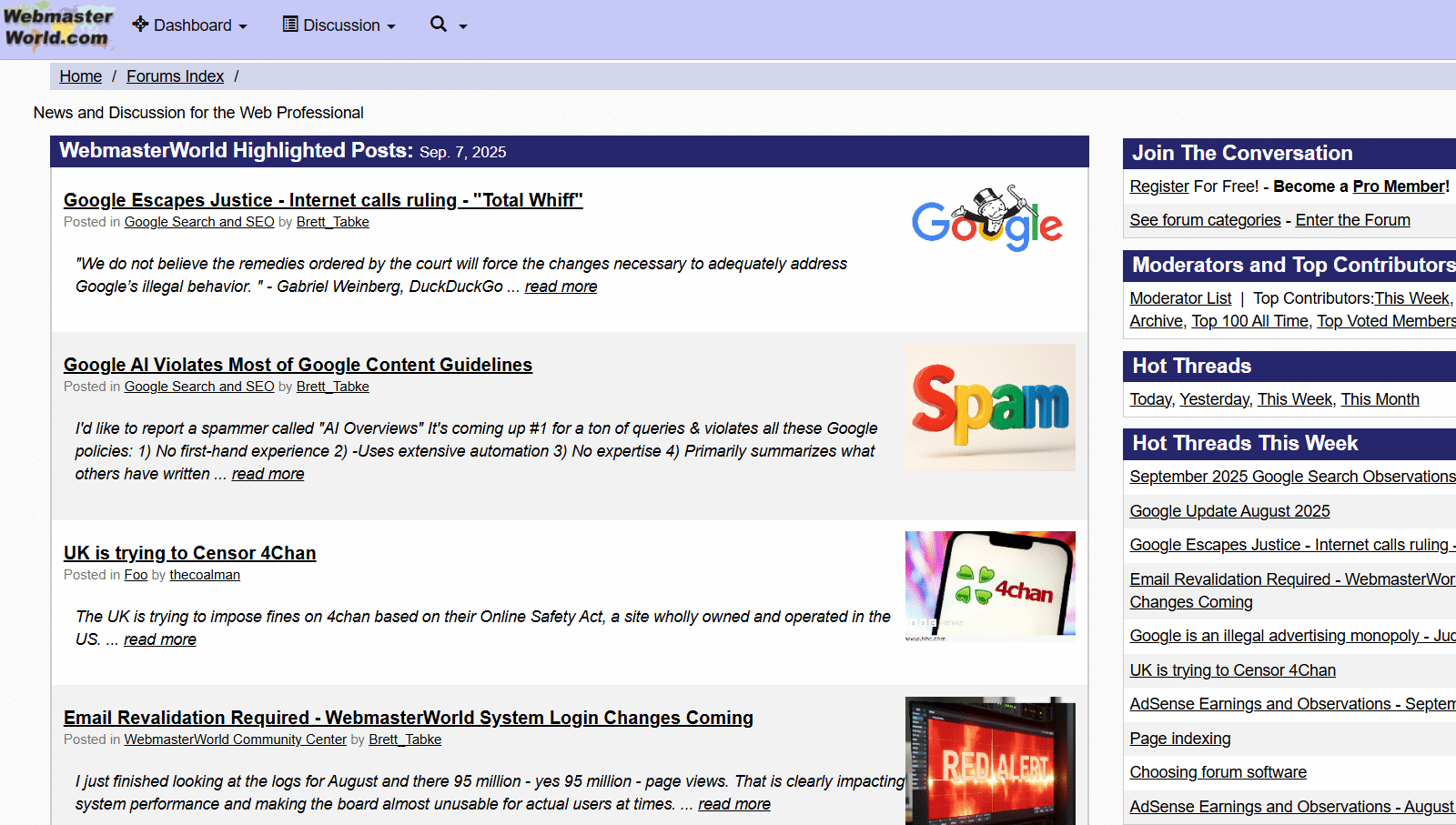View Top 100 All Time contributors
Image resolution: width=1456 pixels, height=825 pixels.
1249,321
